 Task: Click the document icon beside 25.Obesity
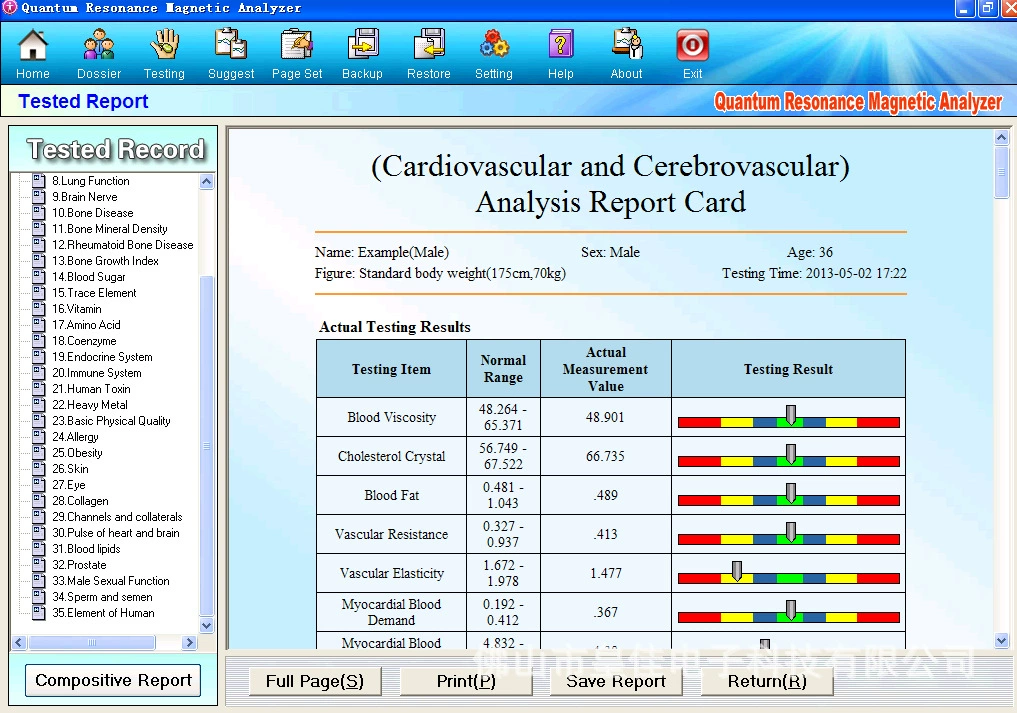[x=39, y=453]
